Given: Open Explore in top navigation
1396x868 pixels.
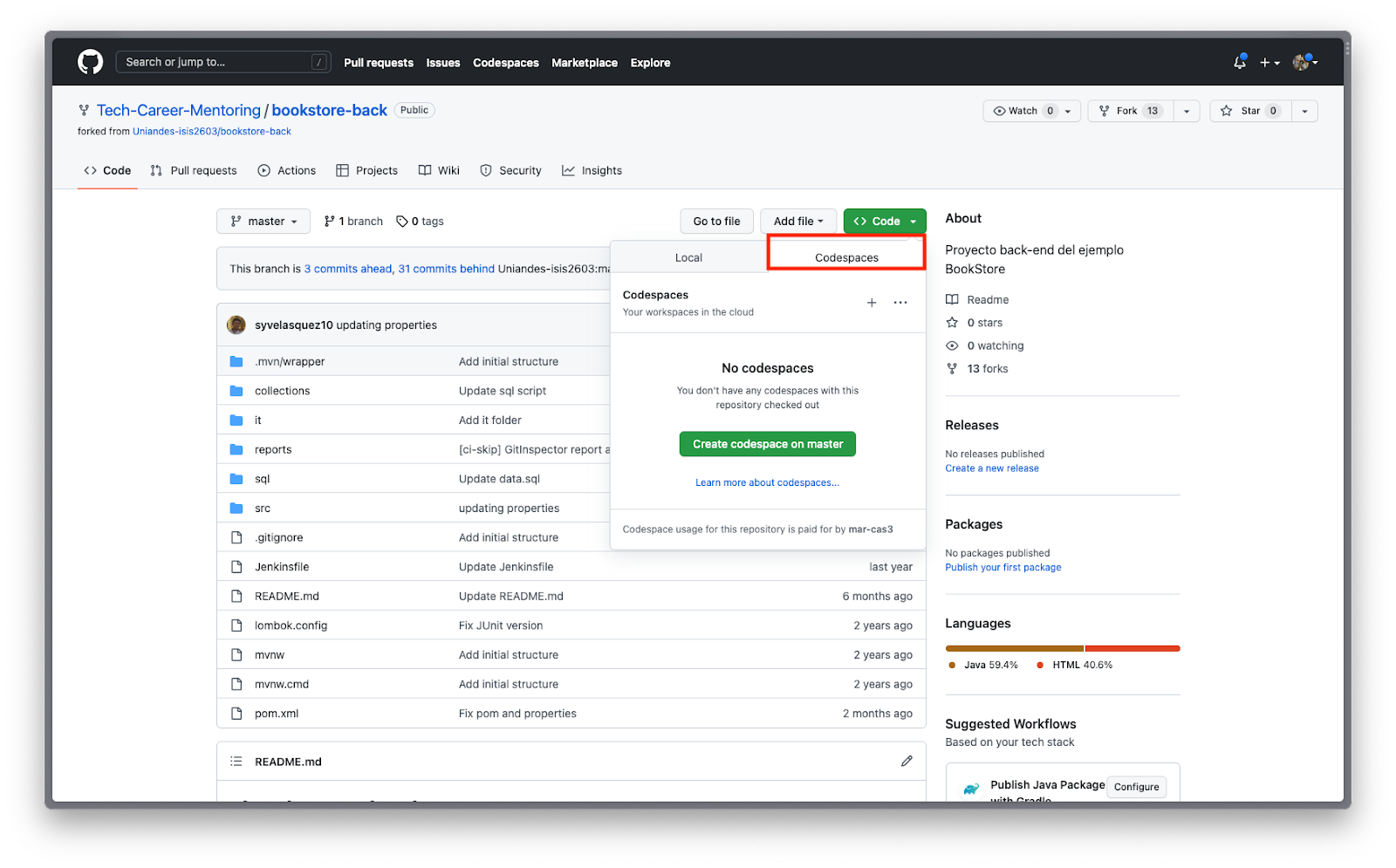Looking at the screenshot, I should 651,63.
